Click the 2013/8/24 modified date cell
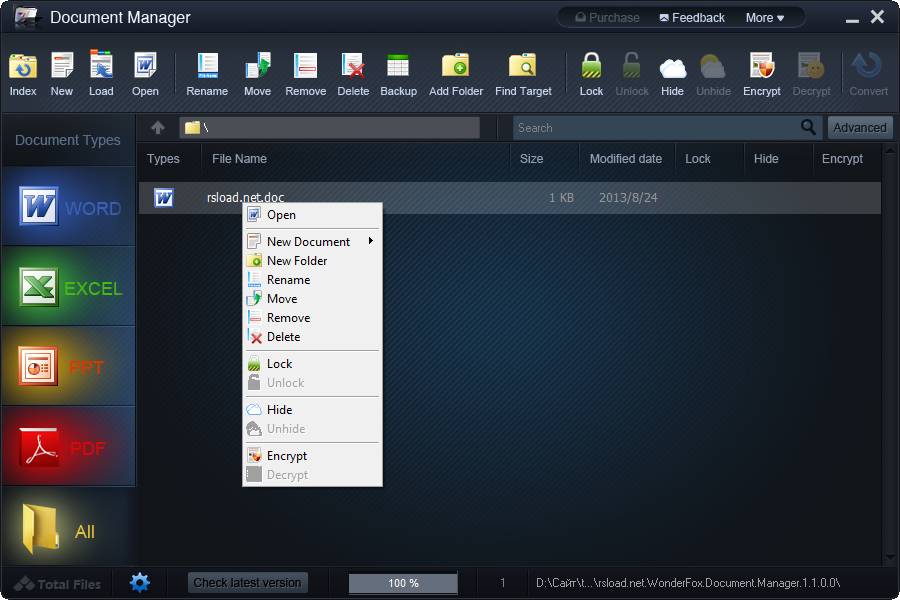 (x=628, y=198)
